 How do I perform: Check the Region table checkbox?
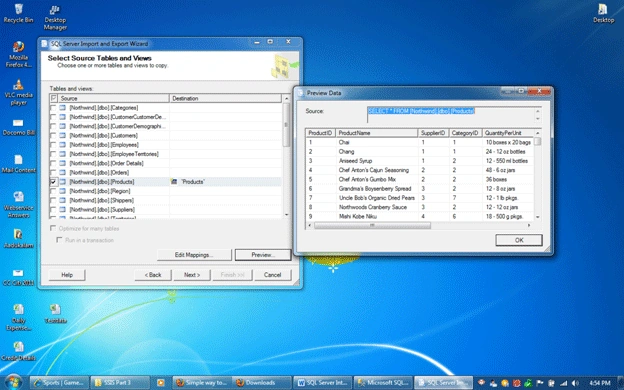[x=53, y=191]
